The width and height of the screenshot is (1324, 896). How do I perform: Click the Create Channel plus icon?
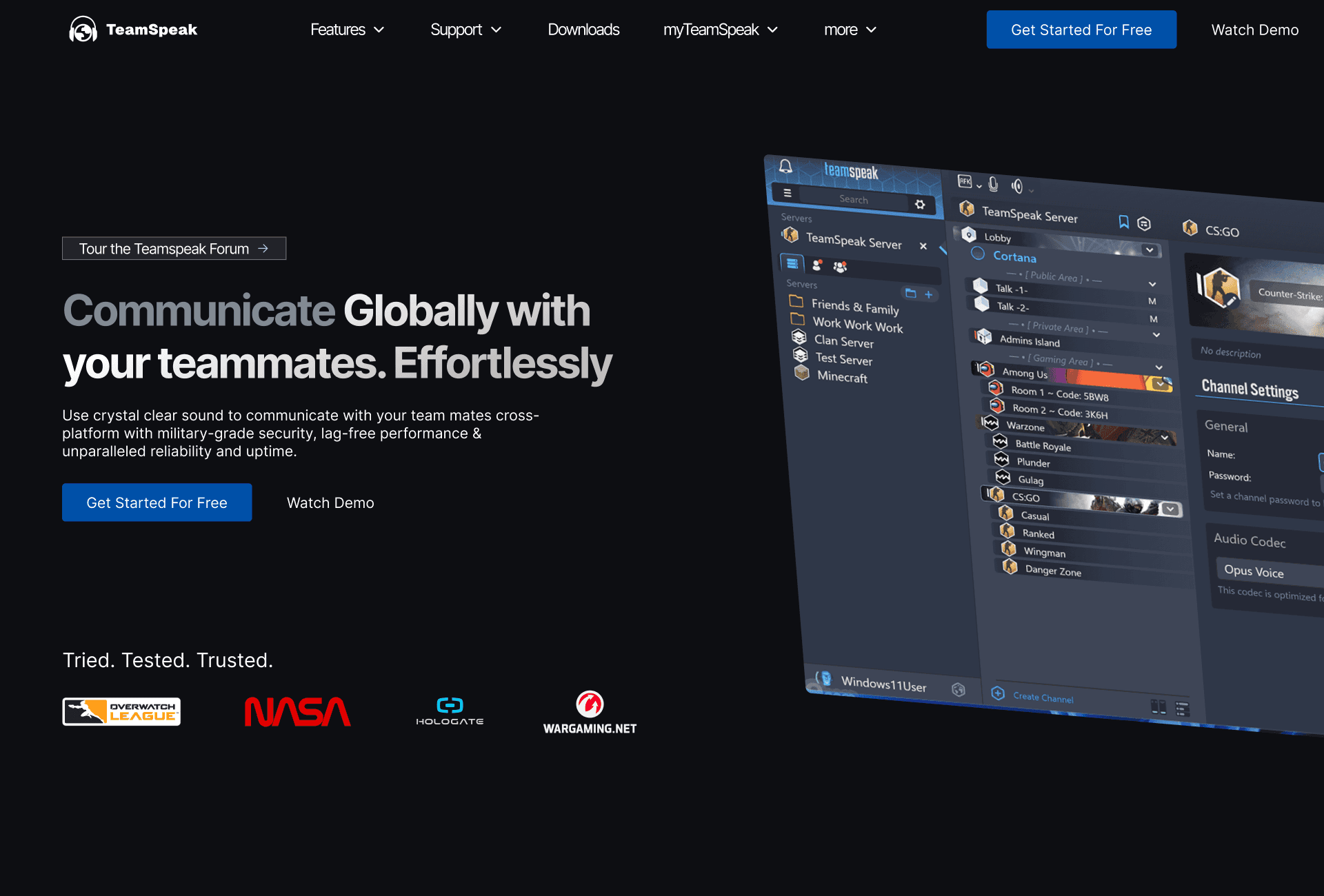tap(998, 693)
